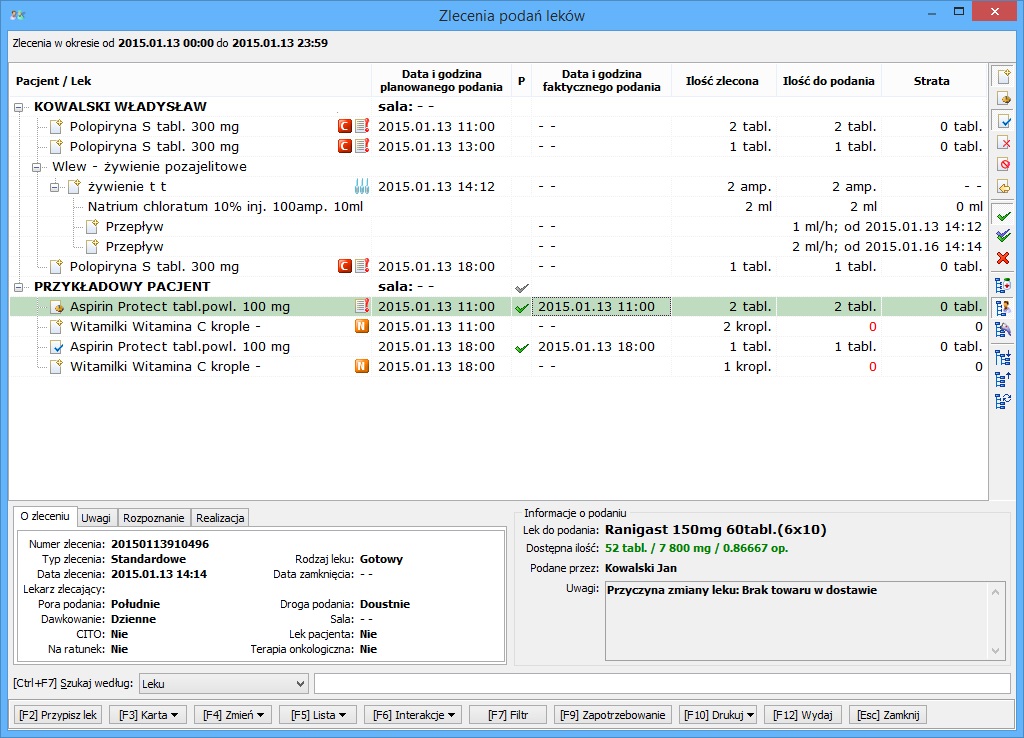Click the search text field next to Leku
The width and height of the screenshot is (1024, 738).
661,683
